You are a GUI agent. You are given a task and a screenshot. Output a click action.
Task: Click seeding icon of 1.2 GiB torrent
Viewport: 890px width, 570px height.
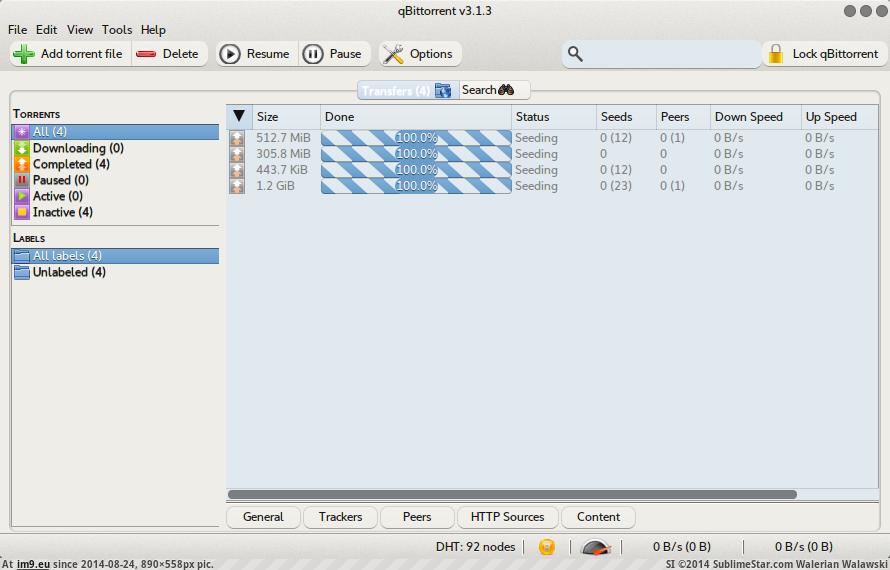[237, 186]
